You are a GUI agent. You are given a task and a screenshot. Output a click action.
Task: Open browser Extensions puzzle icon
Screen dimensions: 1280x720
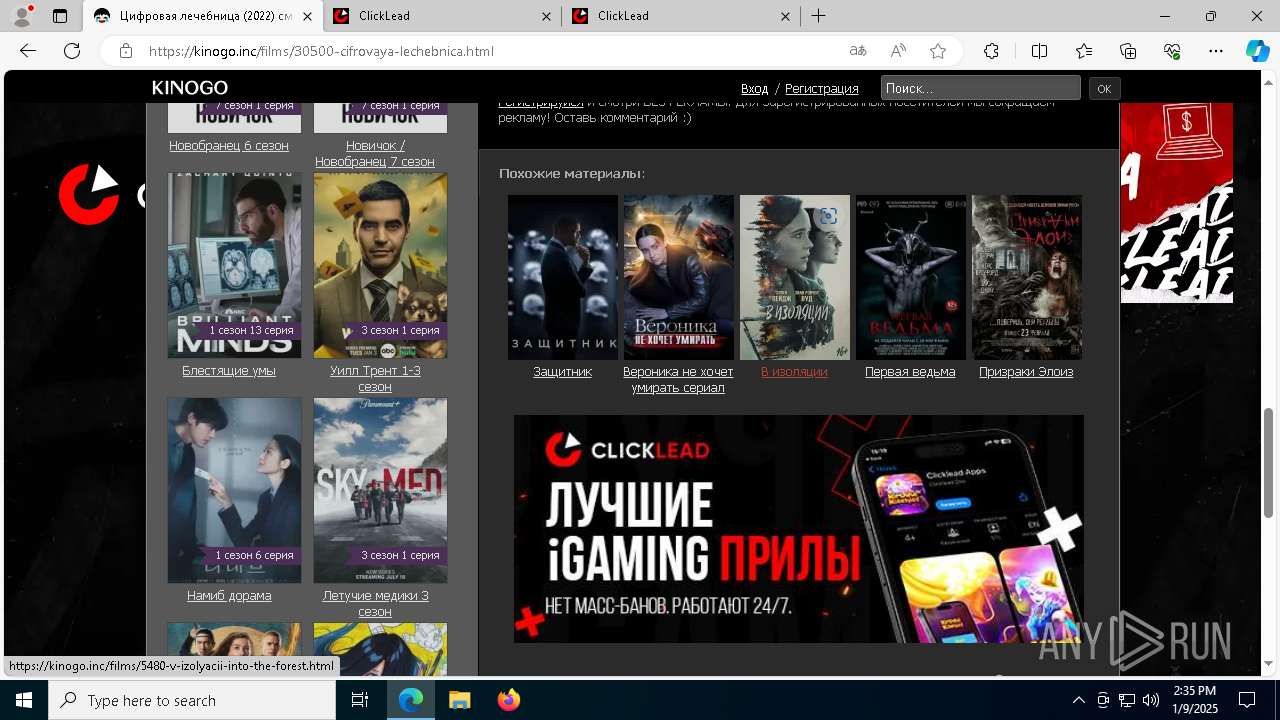[991, 51]
